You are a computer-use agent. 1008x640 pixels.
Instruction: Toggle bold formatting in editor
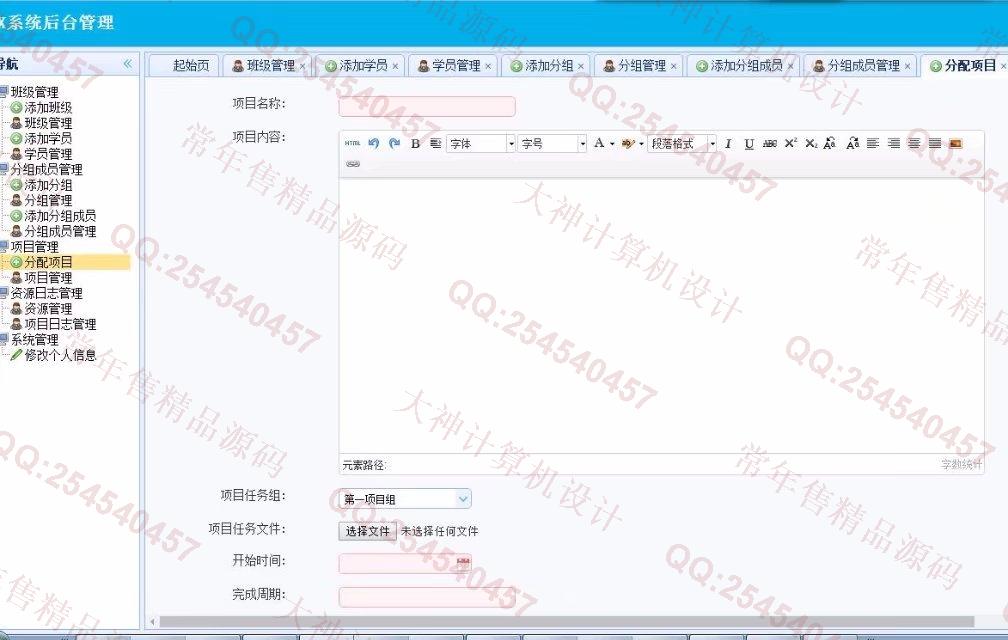[x=415, y=143]
